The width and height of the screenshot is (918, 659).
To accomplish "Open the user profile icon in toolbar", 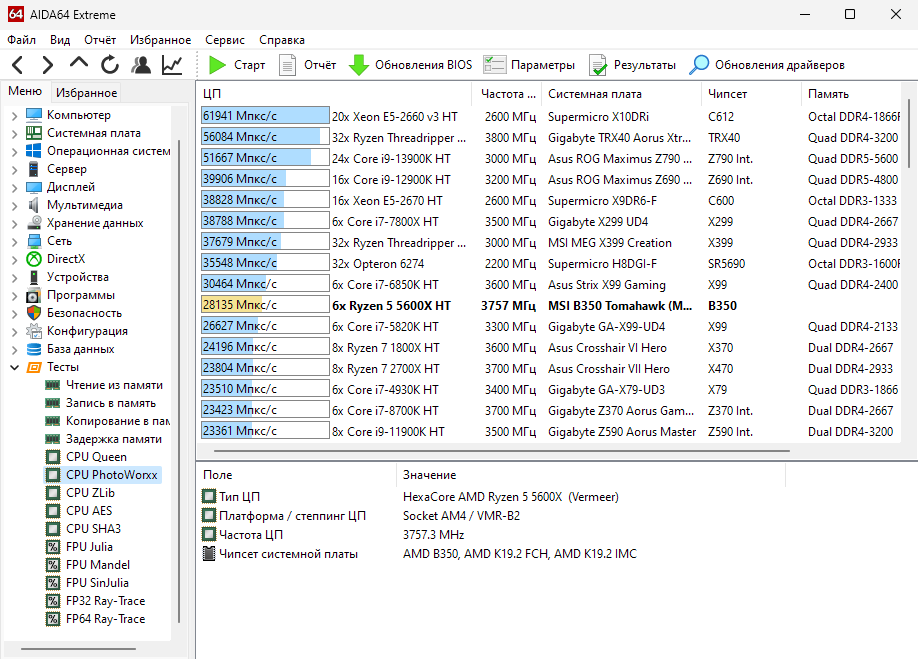I will click(x=141, y=64).
